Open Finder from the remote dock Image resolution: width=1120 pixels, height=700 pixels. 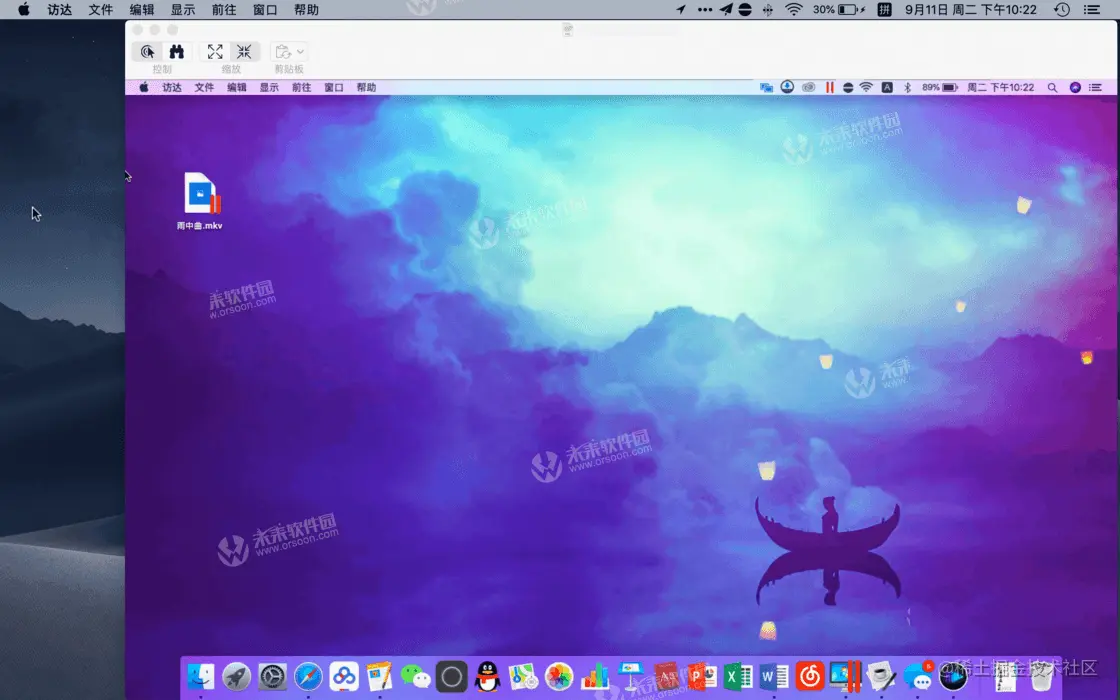pos(201,676)
